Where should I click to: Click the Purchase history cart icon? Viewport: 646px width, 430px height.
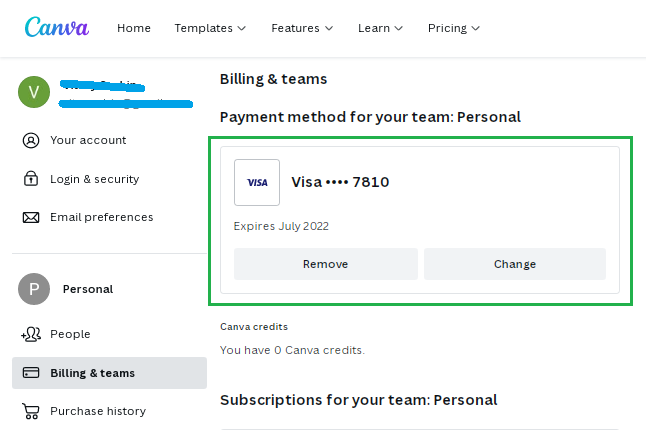31,411
